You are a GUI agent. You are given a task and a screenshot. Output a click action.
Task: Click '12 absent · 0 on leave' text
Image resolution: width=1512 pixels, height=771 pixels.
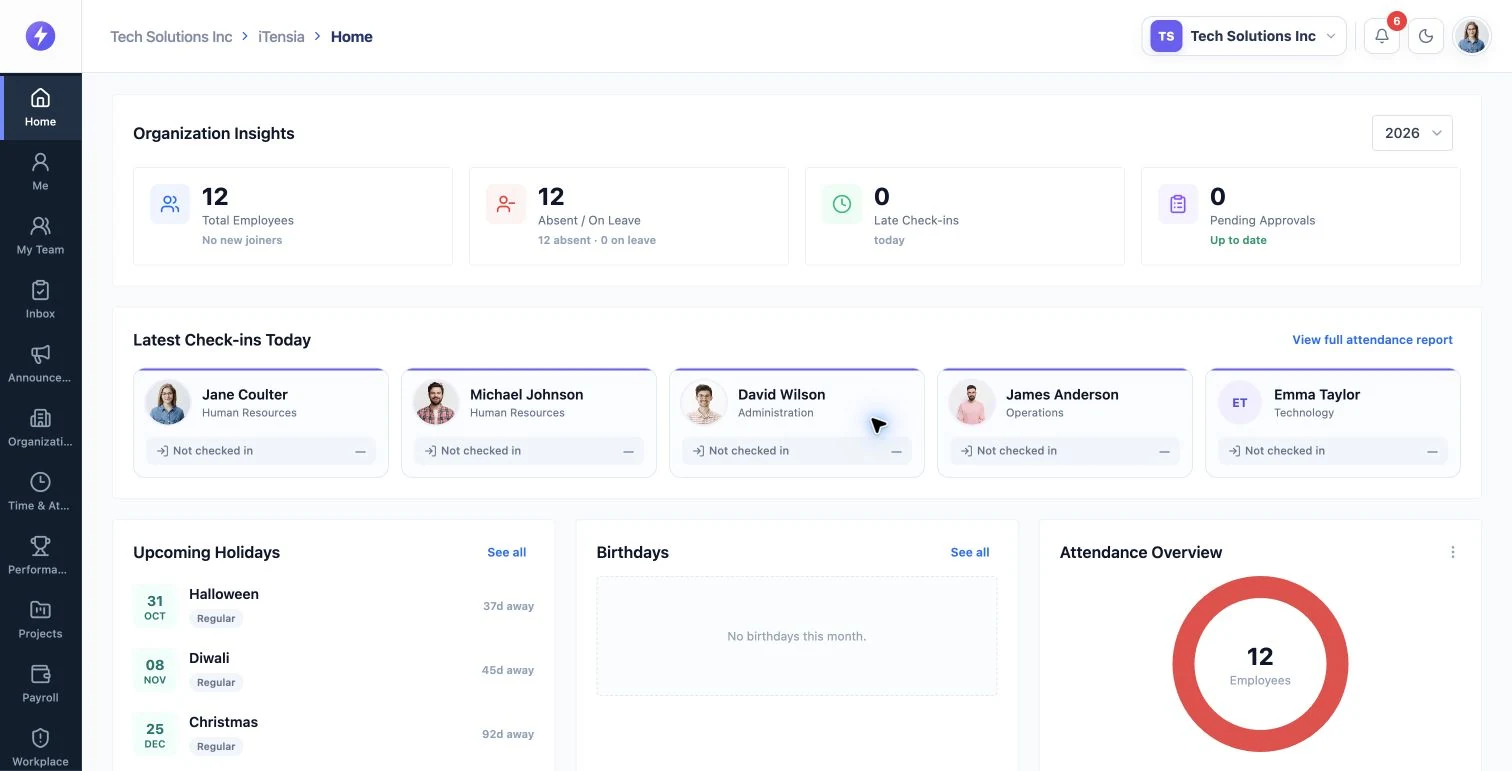tap(597, 240)
